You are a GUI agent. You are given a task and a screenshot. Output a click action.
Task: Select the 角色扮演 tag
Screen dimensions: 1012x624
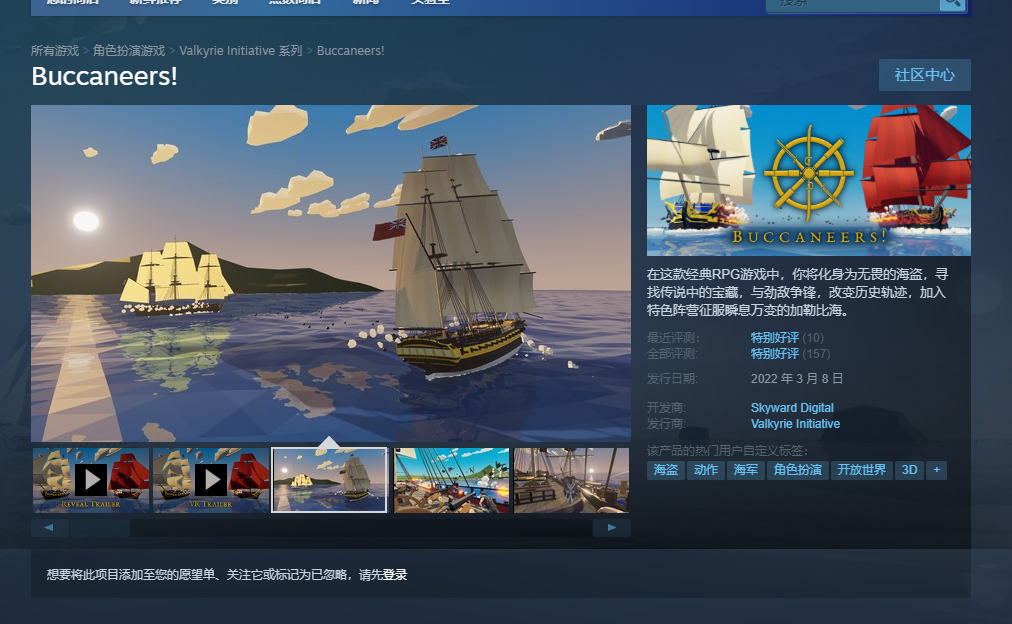798,470
